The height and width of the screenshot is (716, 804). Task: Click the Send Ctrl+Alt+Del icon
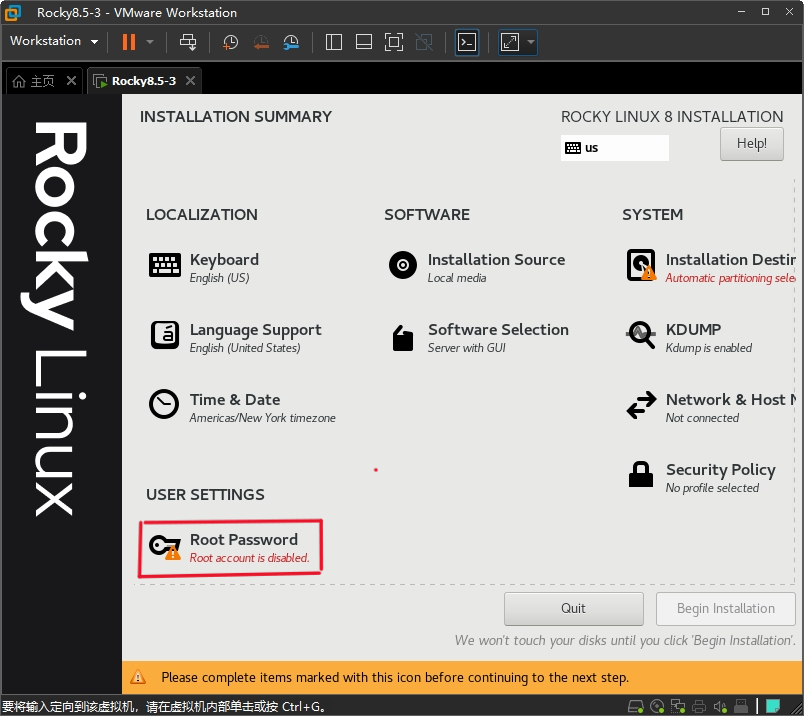pyautogui.click(x=188, y=42)
